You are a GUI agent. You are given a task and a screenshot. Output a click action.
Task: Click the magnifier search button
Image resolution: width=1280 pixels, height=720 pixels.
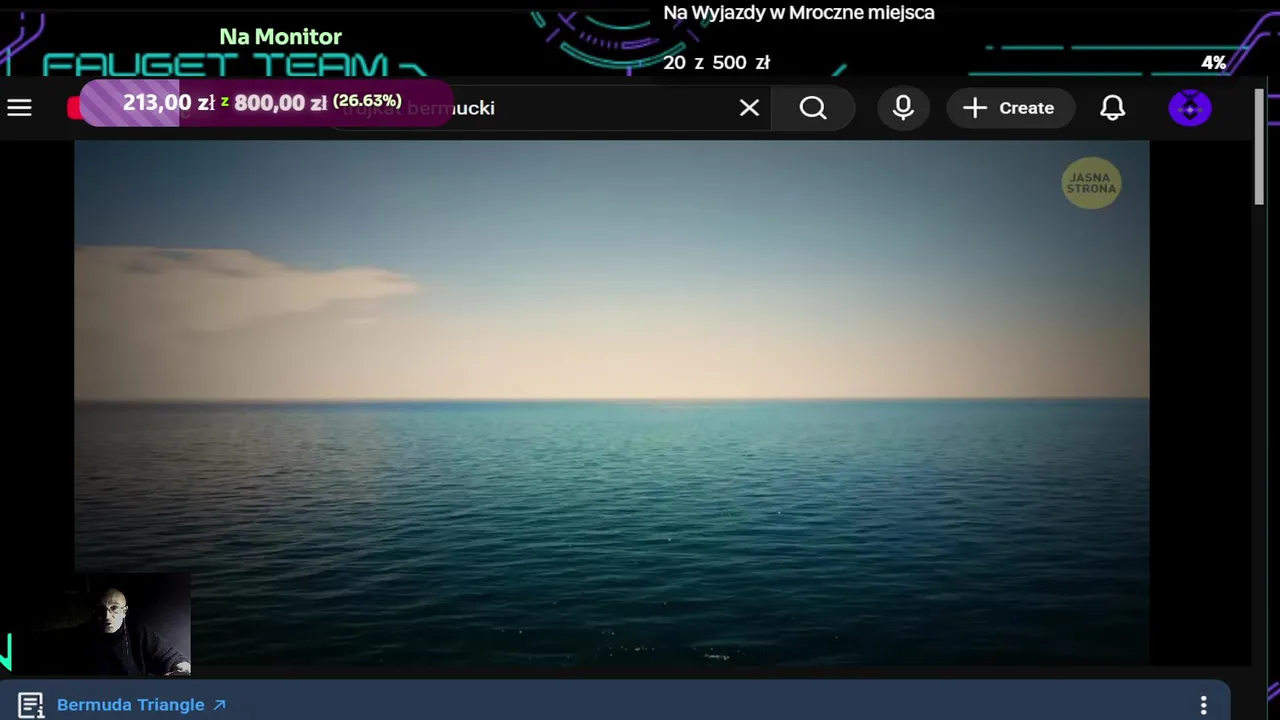[813, 108]
